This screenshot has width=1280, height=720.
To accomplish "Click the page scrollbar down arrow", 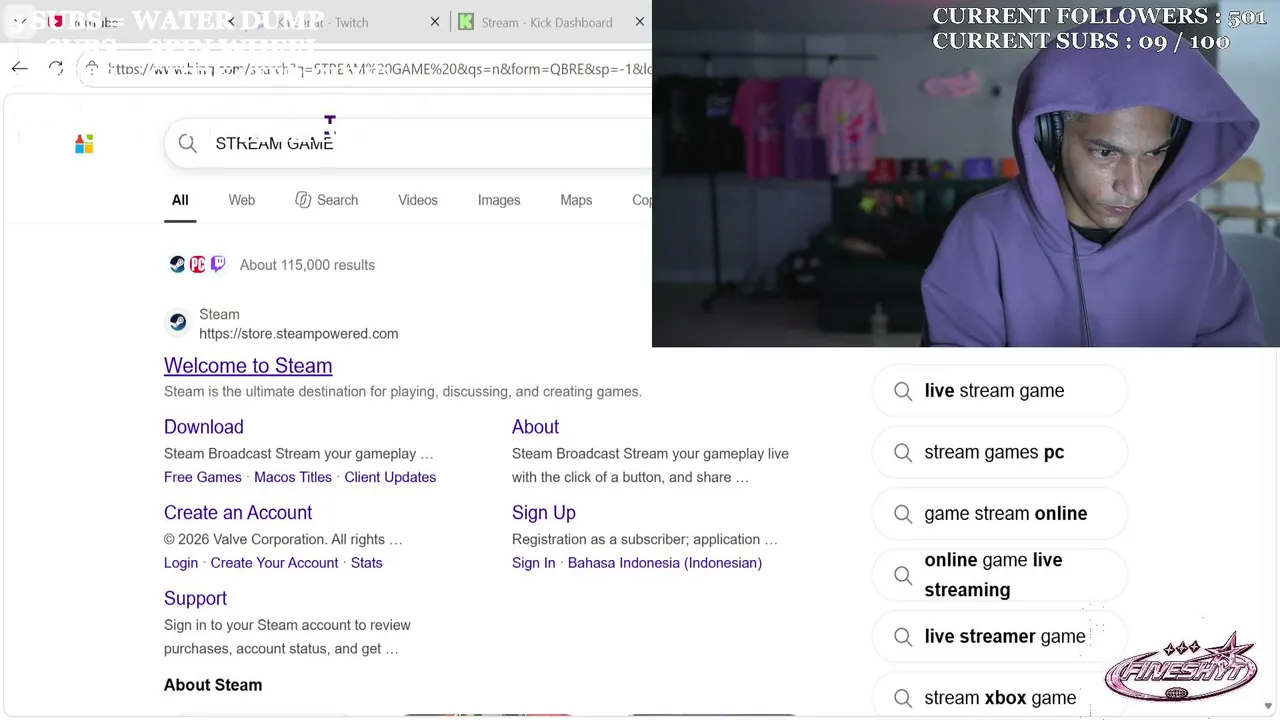I will pyautogui.click(x=1269, y=707).
